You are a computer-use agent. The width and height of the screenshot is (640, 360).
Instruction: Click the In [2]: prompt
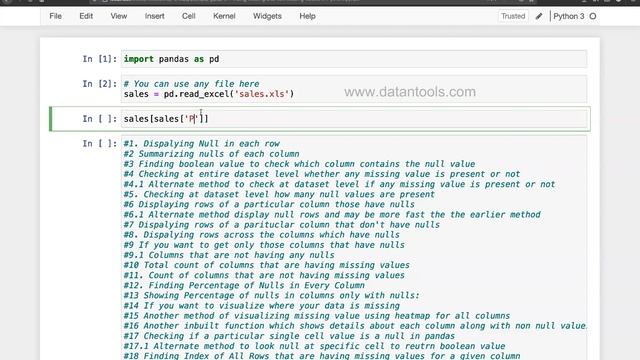(100, 84)
